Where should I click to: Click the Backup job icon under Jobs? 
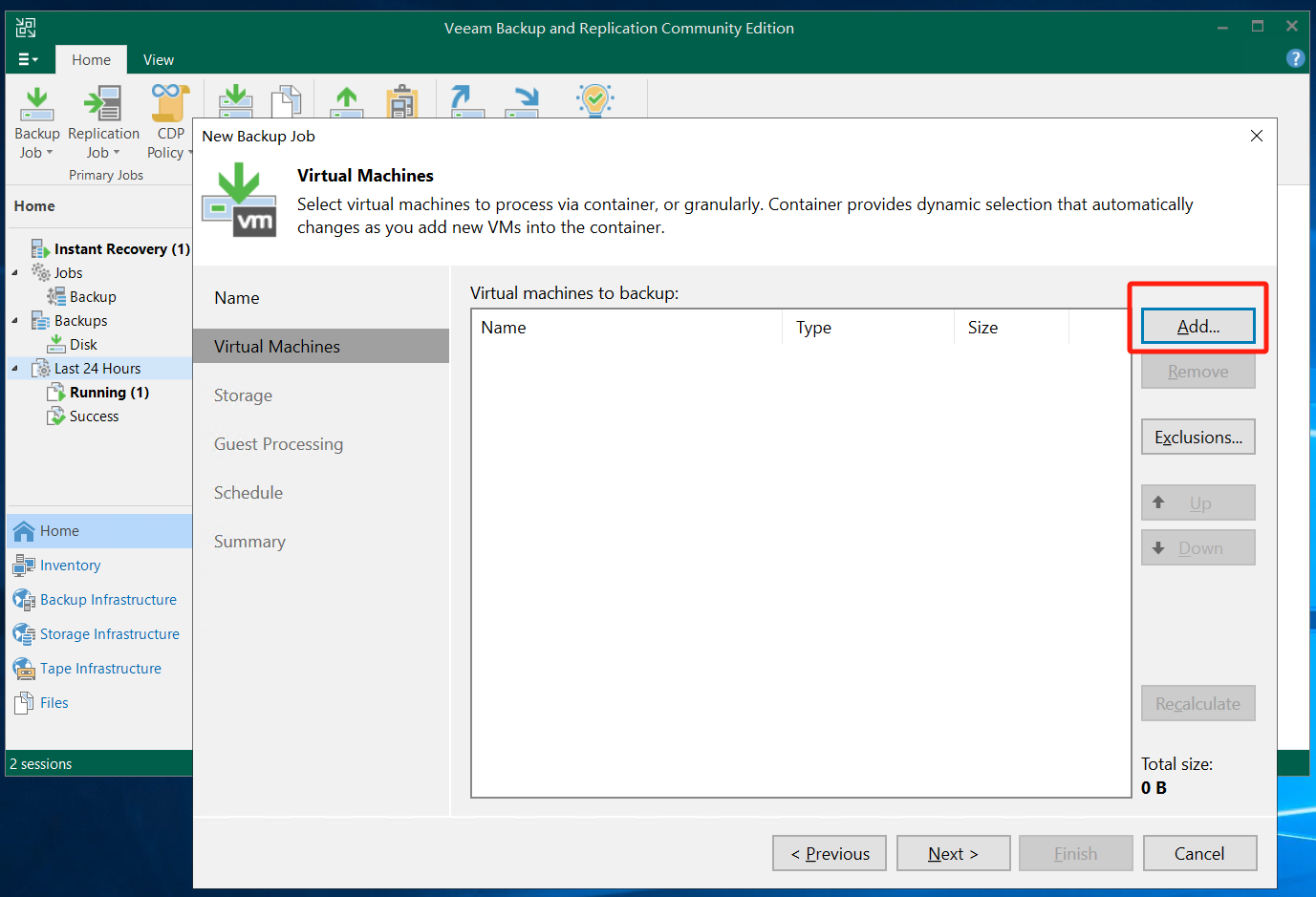point(56,296)
